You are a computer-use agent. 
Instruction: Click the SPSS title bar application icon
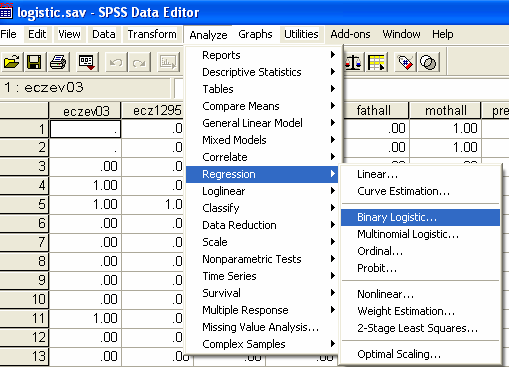(x=6, y=11)
